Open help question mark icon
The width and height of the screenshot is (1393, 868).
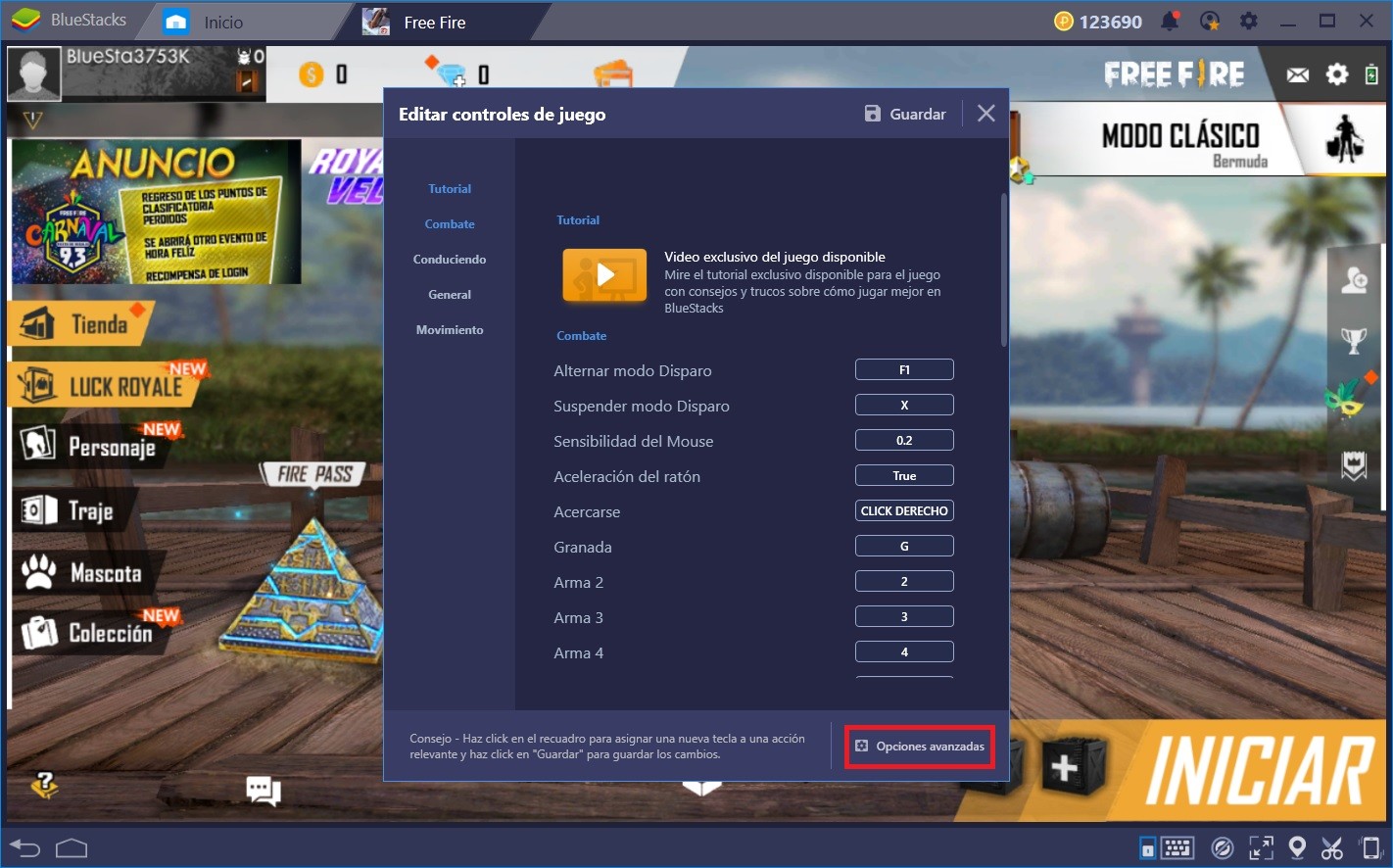pos(44,784)
